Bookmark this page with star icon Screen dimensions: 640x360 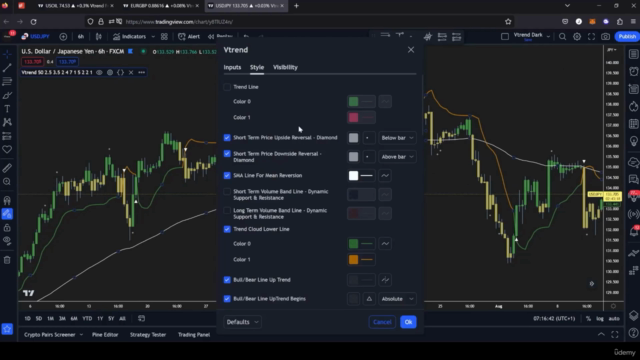pyautogui.click(x=508, y=22)
